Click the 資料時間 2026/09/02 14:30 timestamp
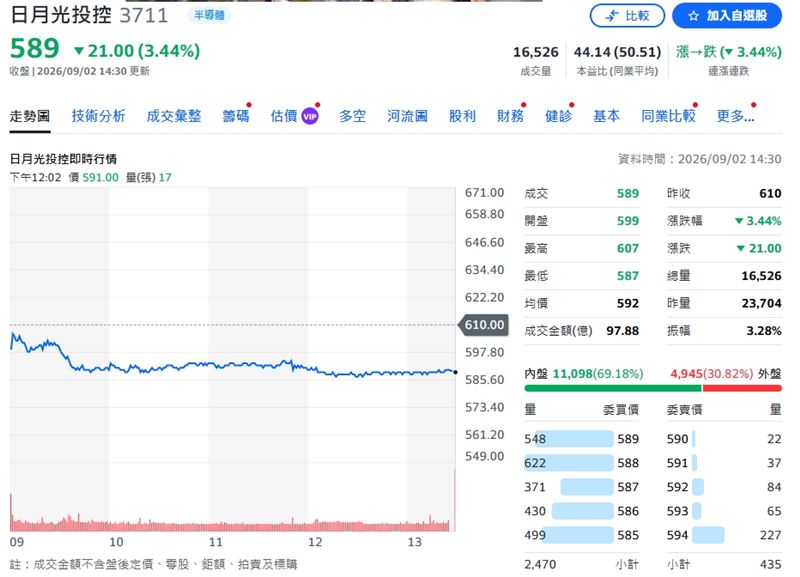 (x=699, y=159)
